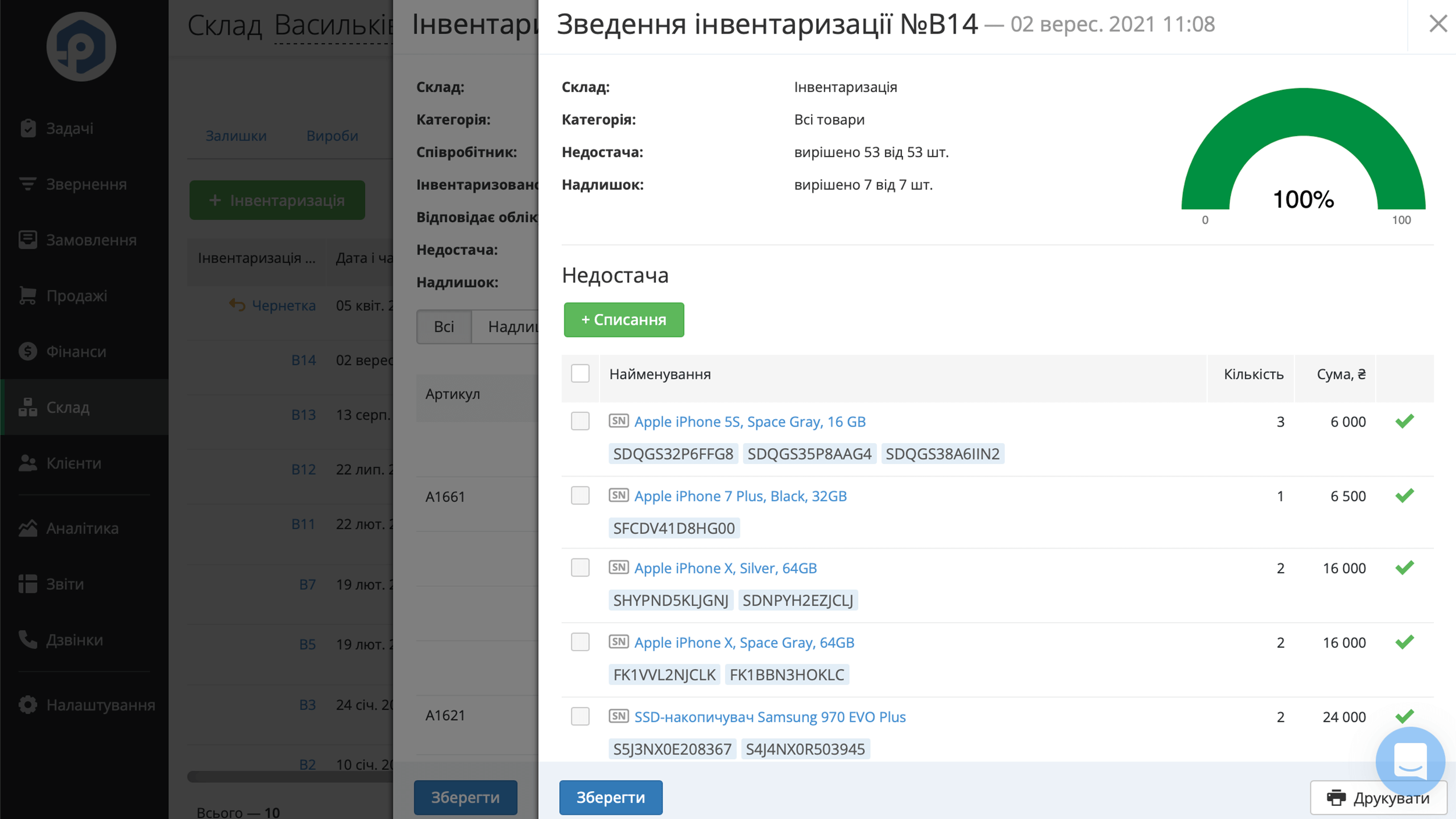Open SSD-накопичувач Samsung 970 EVO Plus link

770,717
